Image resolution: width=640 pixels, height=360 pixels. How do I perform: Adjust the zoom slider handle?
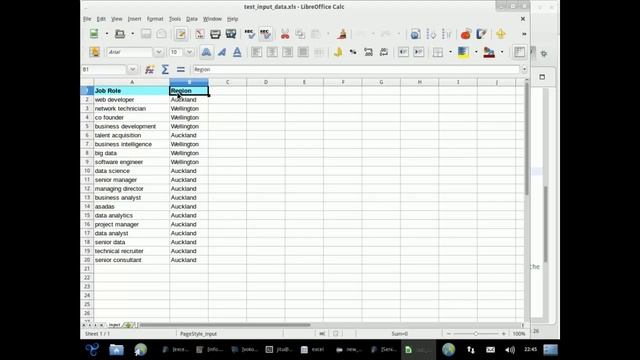(x=476, y=334)
